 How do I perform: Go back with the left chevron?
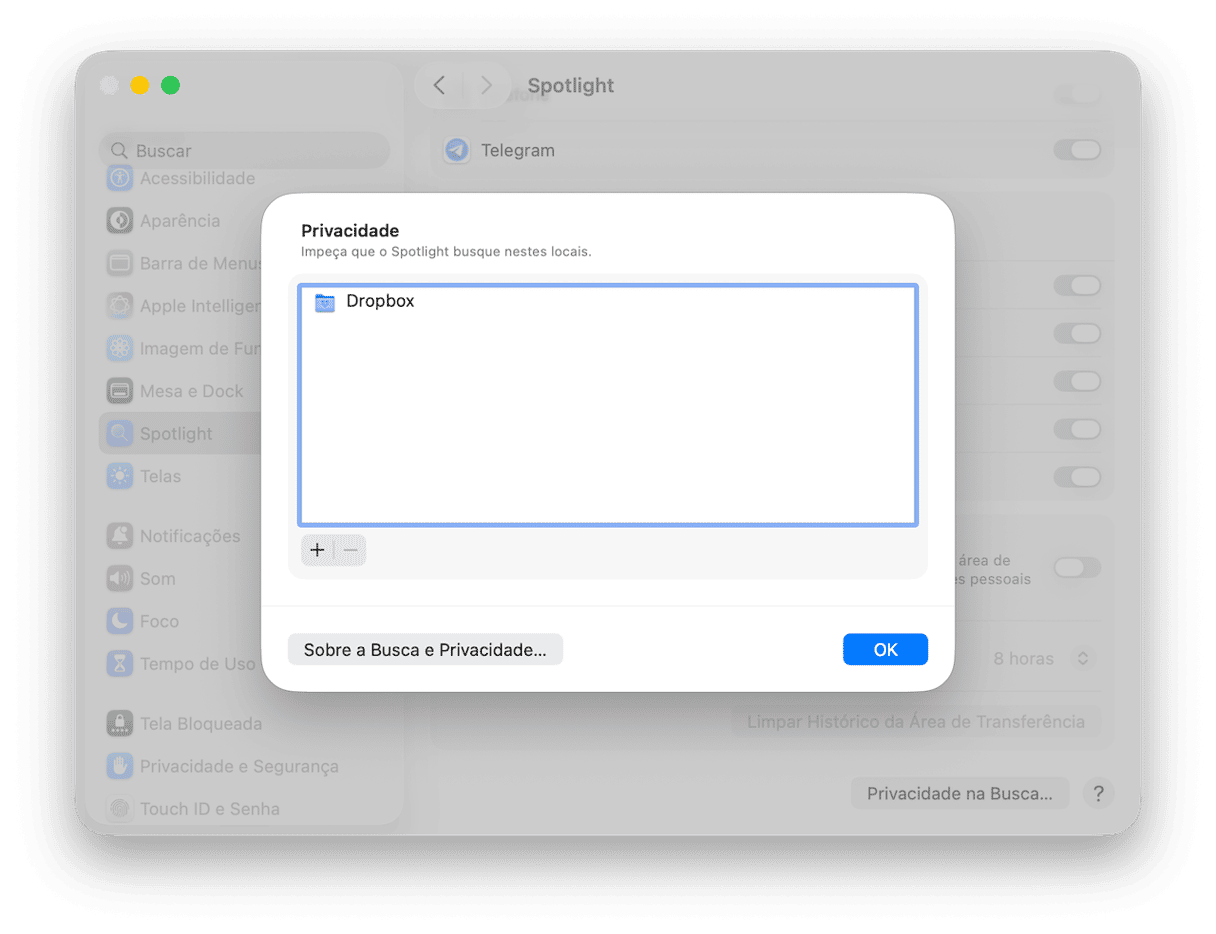(x=439, y=85)
